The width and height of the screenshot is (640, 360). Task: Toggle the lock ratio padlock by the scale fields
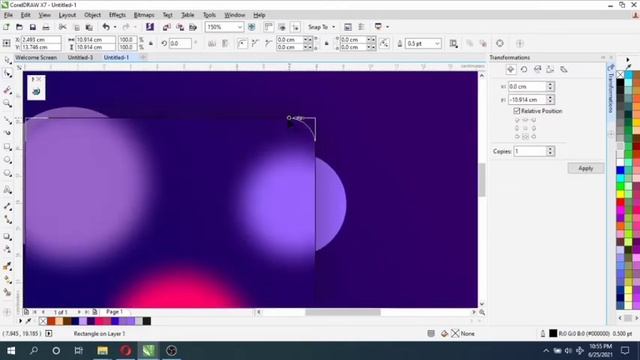pyautogui.click(x=151, y=43)
